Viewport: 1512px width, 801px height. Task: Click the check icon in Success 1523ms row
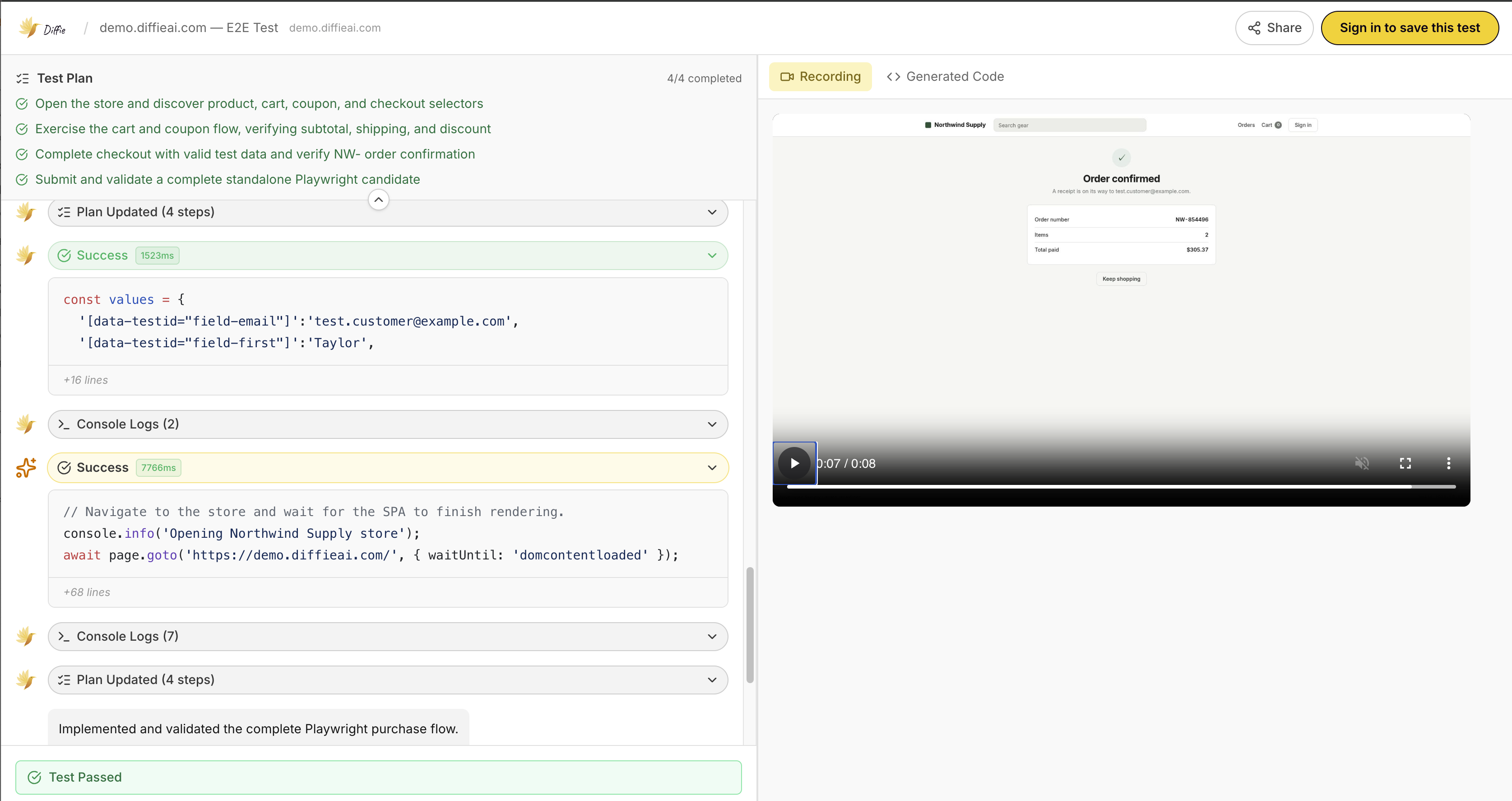click(x=64, y=256)
